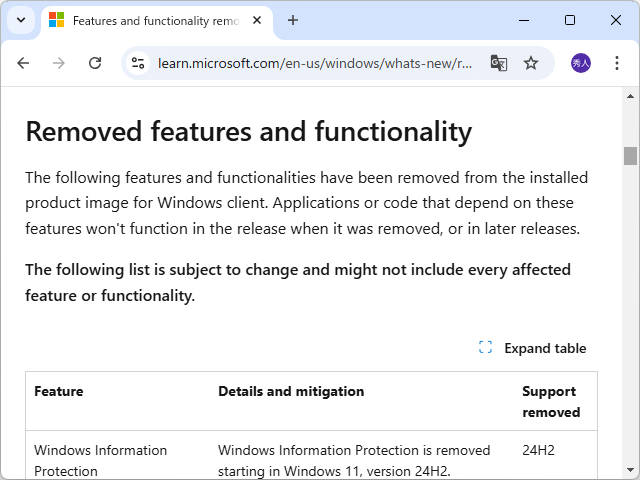Bookmark this page with star icon
640x480 pixels.
(531, 63)
